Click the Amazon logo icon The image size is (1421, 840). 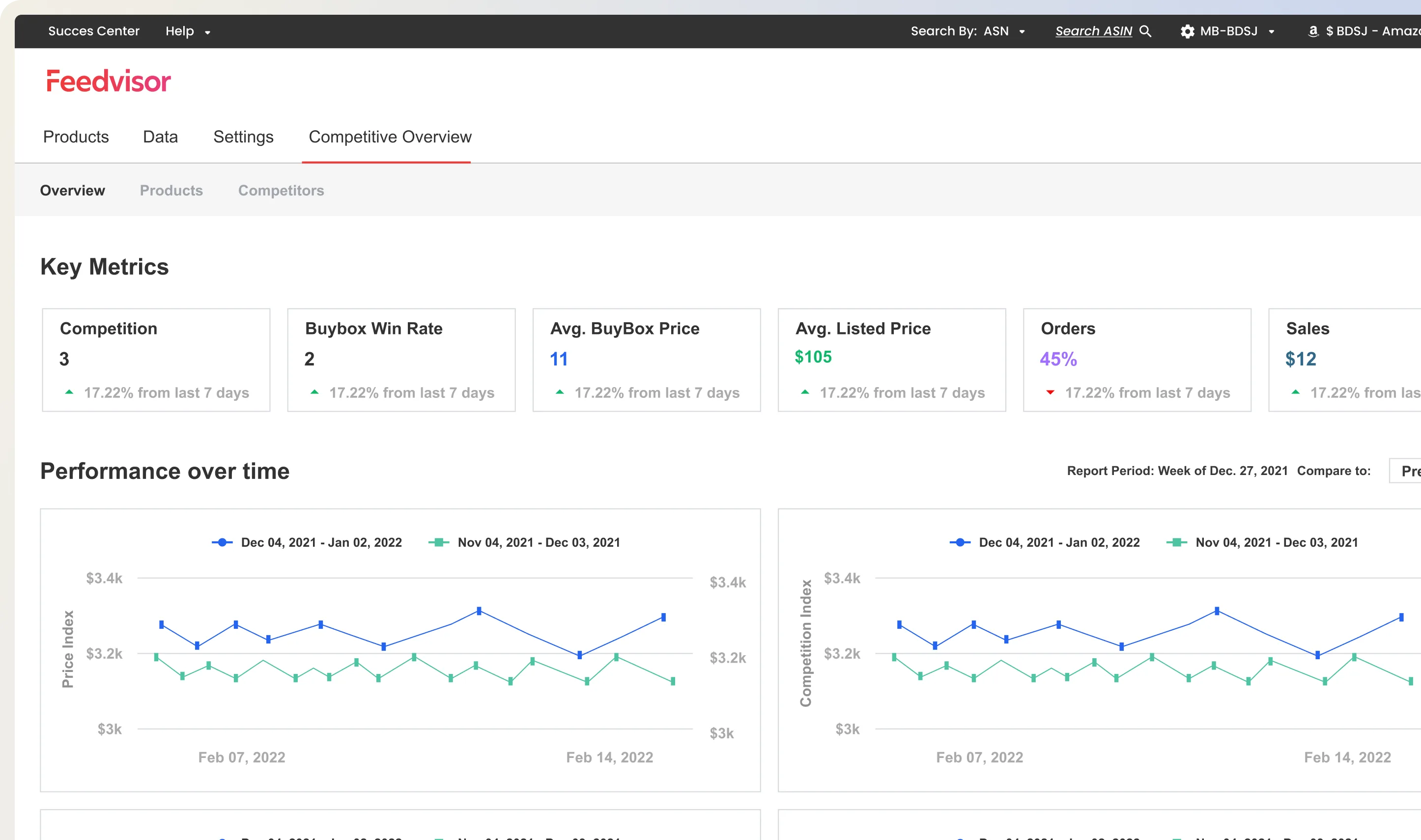click(1313, 31)
